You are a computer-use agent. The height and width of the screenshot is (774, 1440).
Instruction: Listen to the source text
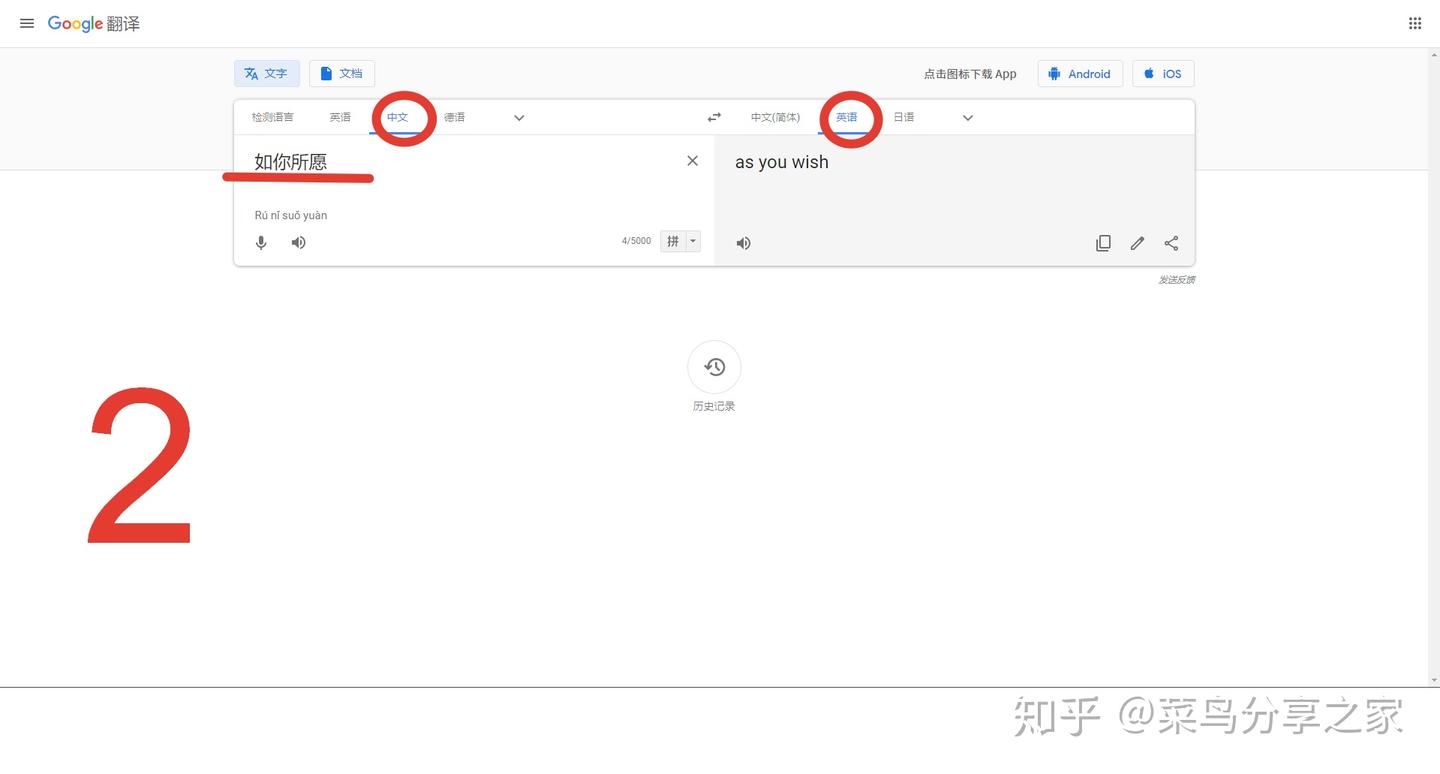tap(298, 242)
